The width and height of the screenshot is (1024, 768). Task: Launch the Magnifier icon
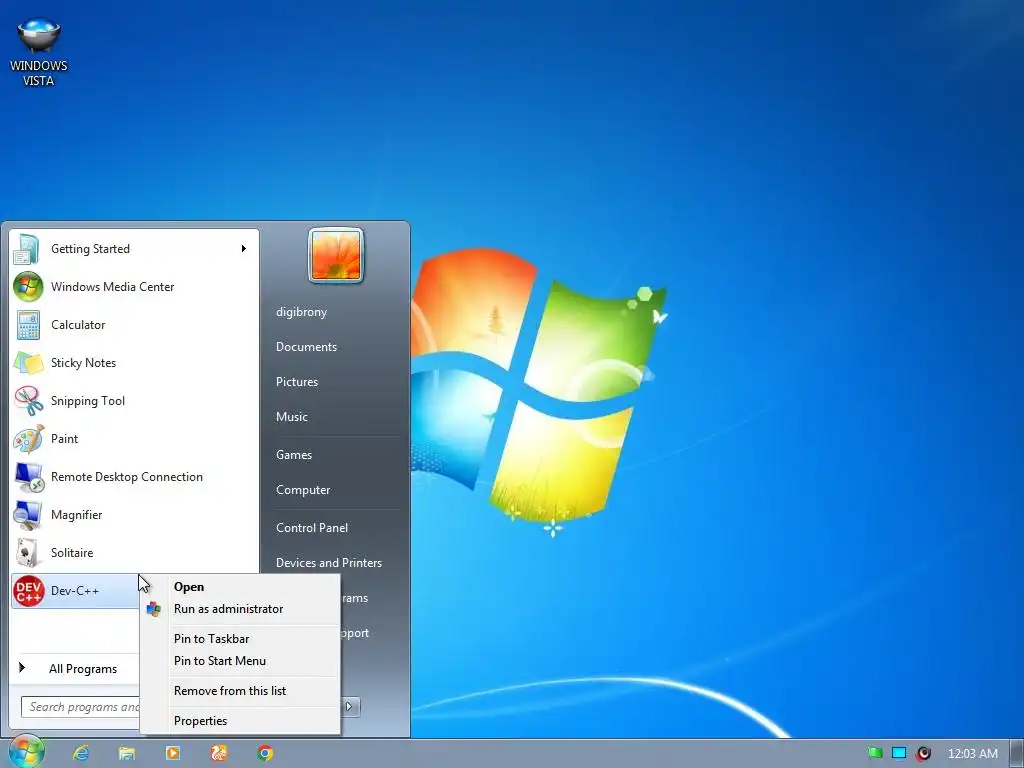point(28,515)
